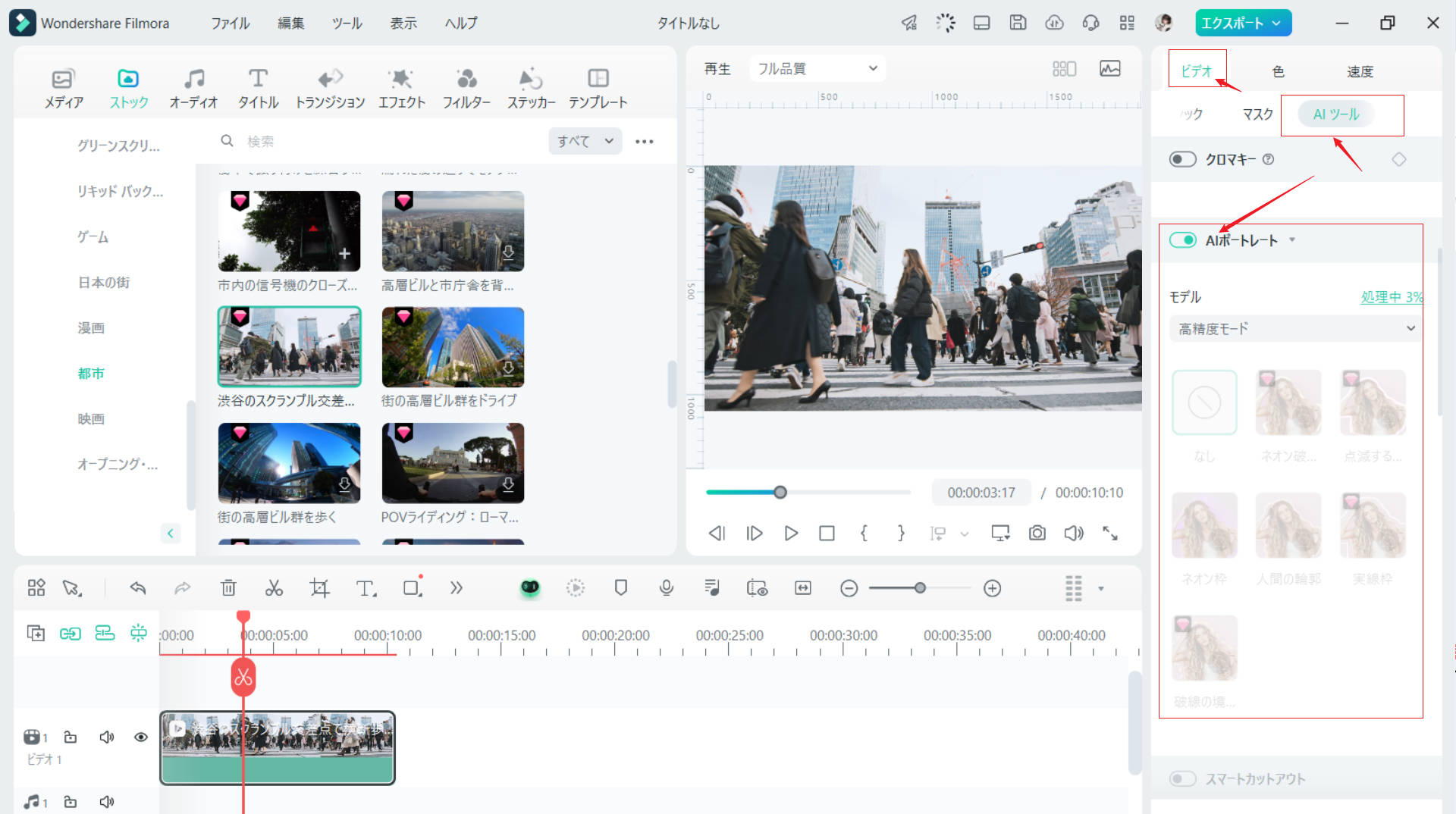The image size is (1456, 814).
Task: Step back one frame in preview
Action: click(x=717, y=534)
